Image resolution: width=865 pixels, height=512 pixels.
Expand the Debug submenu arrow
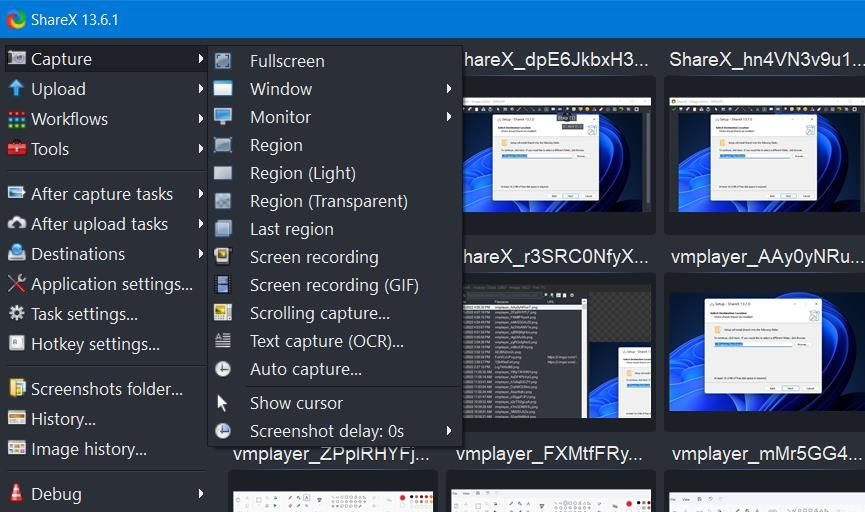click(200, 493)
